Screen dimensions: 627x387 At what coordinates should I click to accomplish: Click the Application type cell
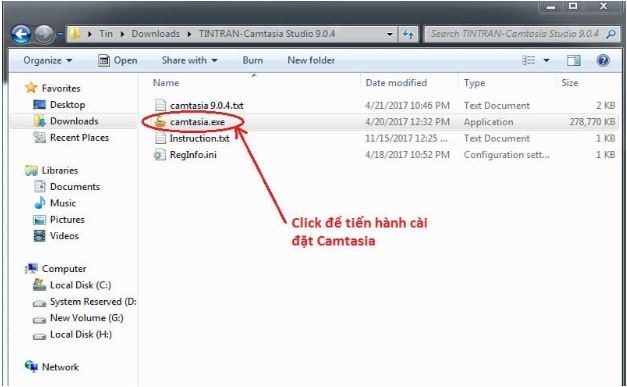coord(488,122)
